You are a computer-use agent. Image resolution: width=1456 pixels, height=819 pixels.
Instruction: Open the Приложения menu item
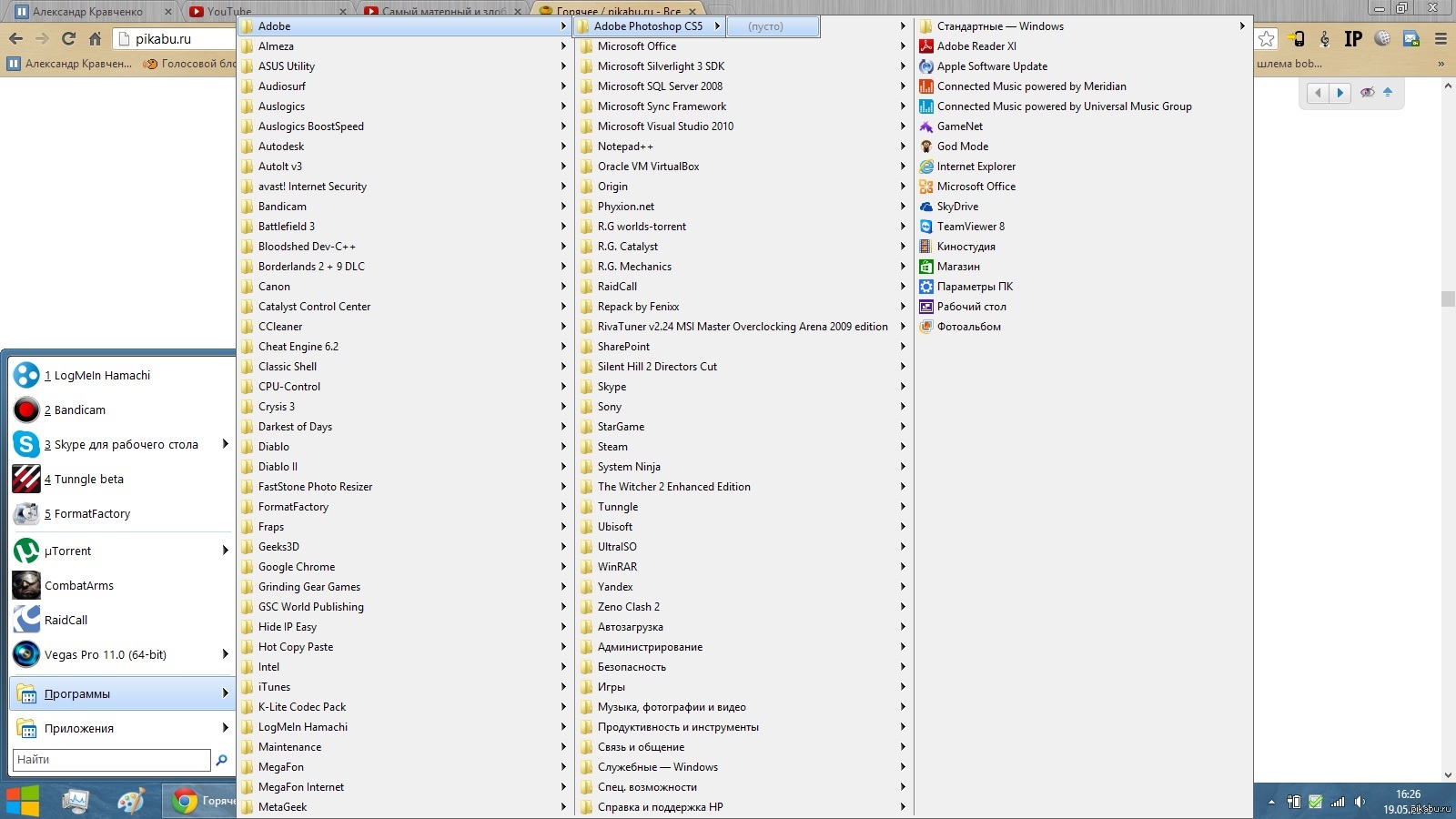coord(79,729)
